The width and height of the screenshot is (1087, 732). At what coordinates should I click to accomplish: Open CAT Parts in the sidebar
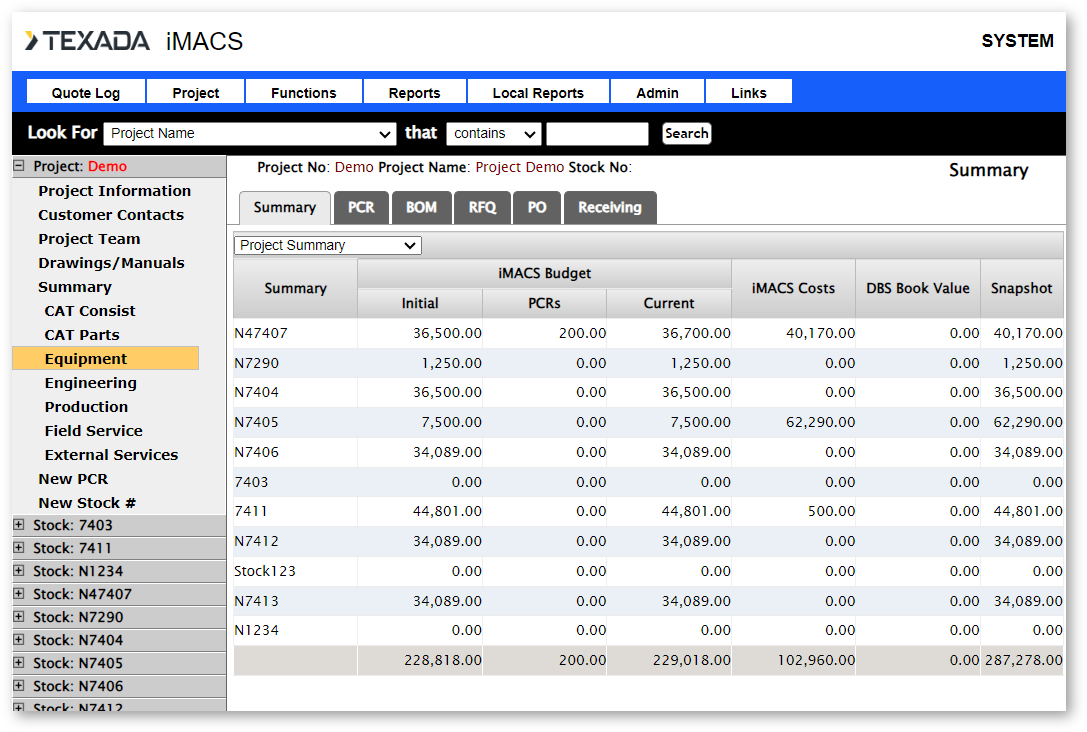(x=82, y=335)
